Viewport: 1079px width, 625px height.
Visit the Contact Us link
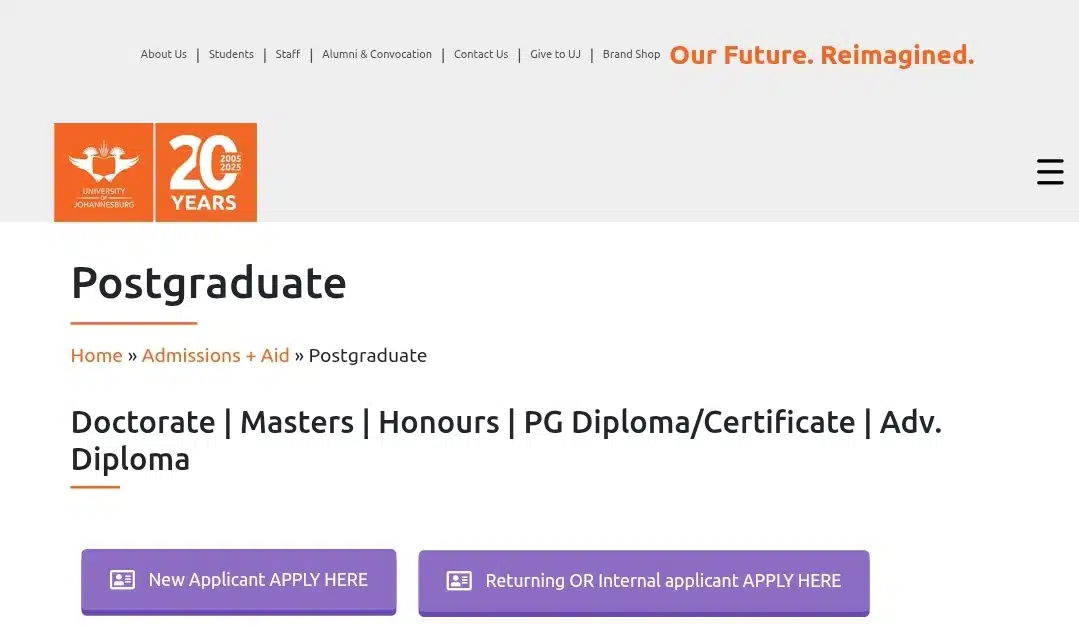[x=481, y=54]
